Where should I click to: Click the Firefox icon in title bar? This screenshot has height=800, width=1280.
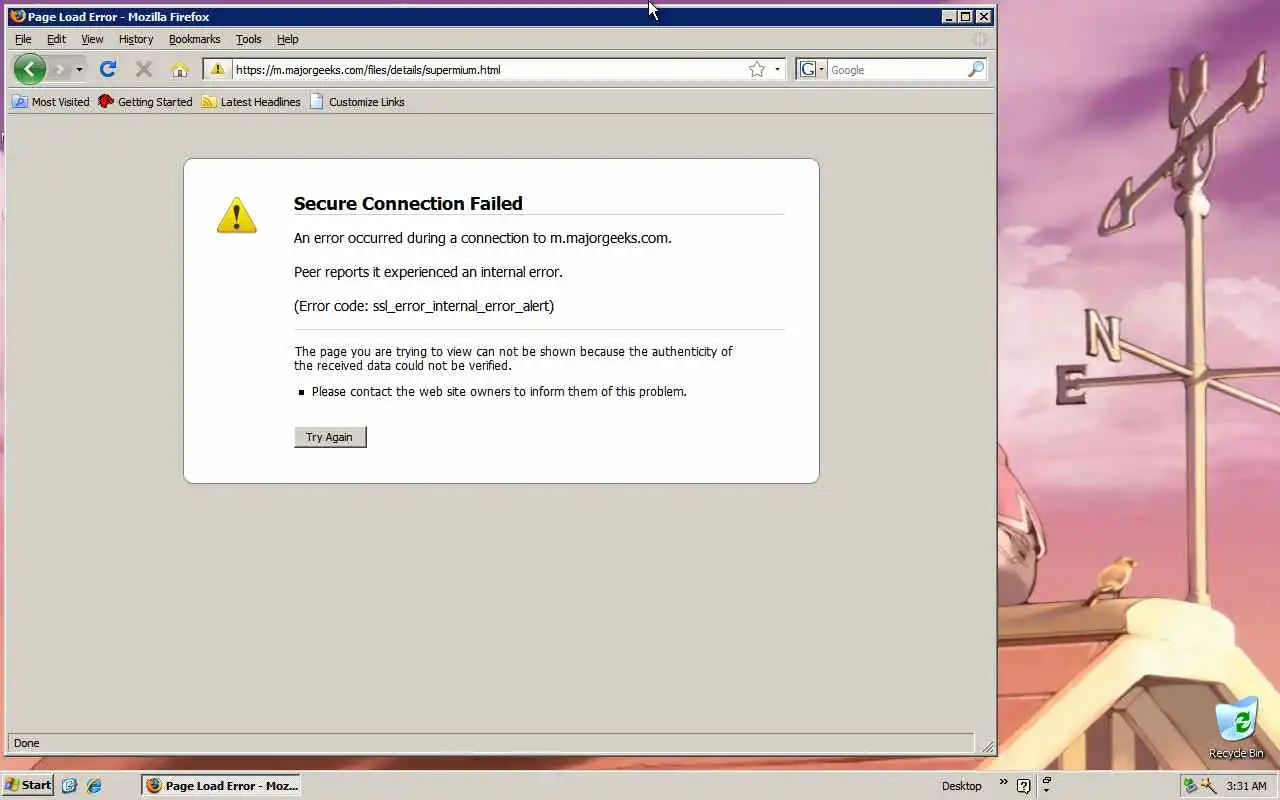(x=17, y=16)
